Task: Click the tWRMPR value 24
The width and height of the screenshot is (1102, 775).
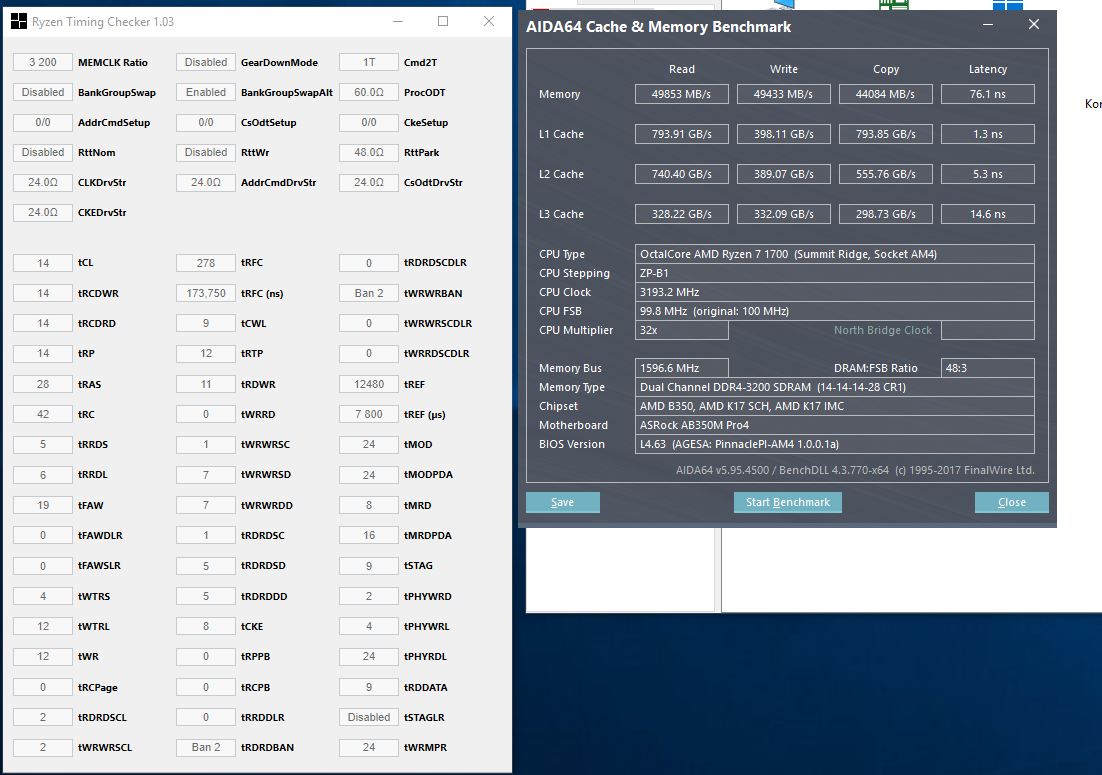Action: point(369,748)
